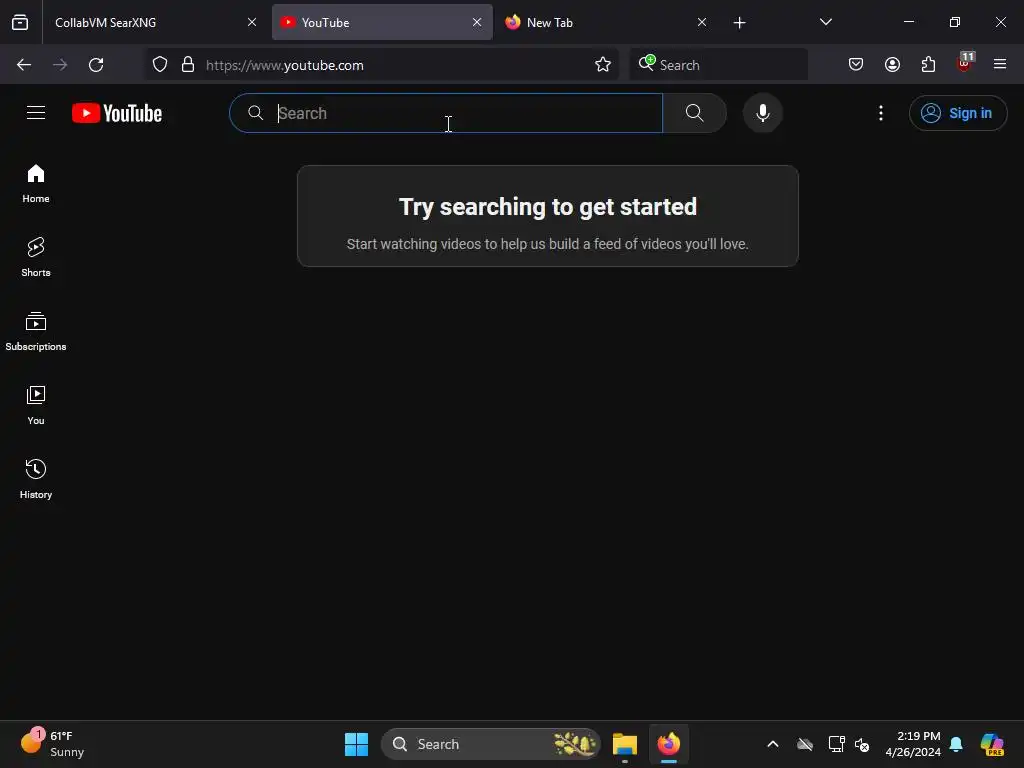Open Windows Start menu
The width and height of the screenshot is (1024, 768).
(357, 744)
